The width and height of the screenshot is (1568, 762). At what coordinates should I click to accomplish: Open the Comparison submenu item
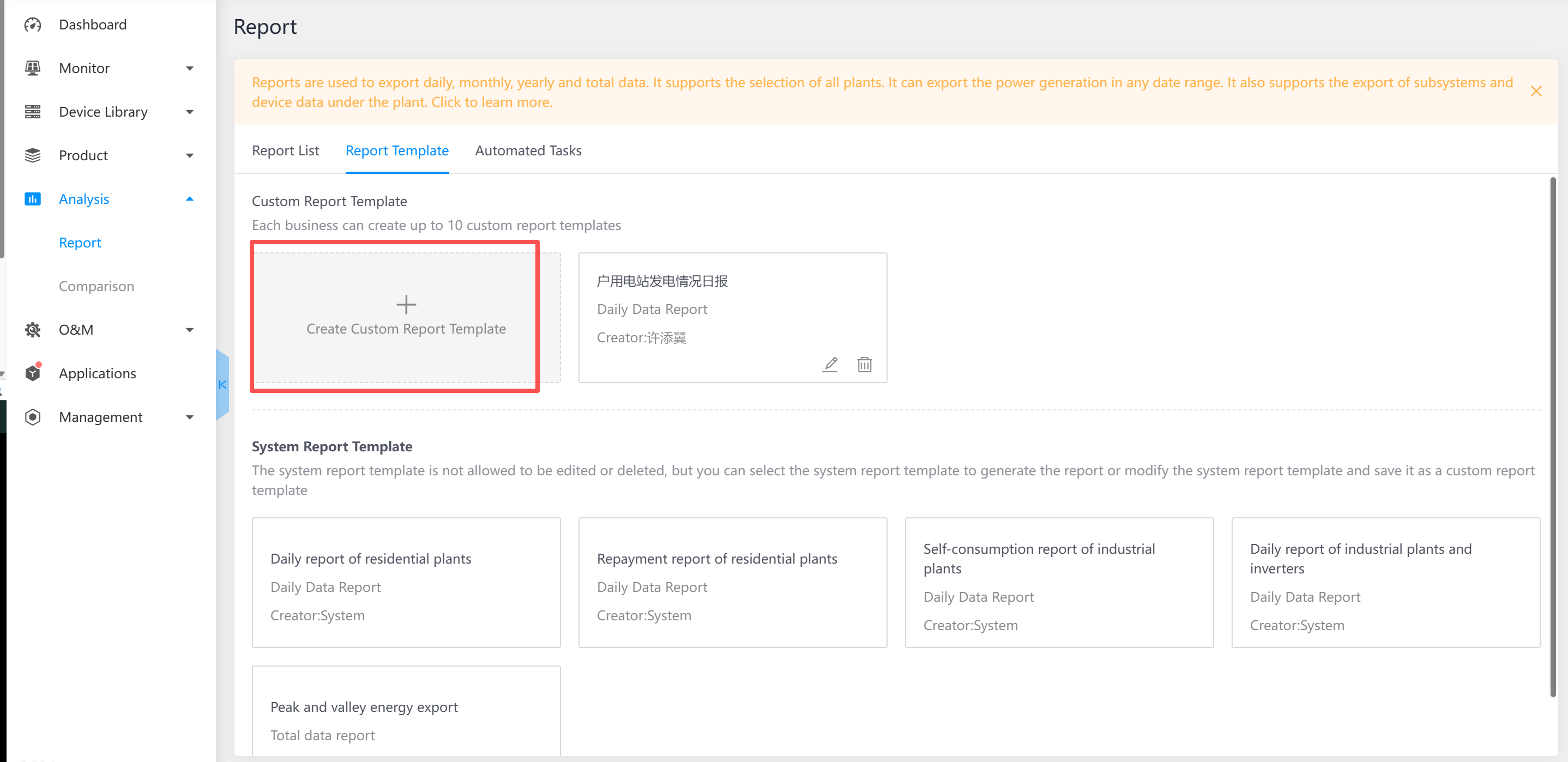pos(96,286)
